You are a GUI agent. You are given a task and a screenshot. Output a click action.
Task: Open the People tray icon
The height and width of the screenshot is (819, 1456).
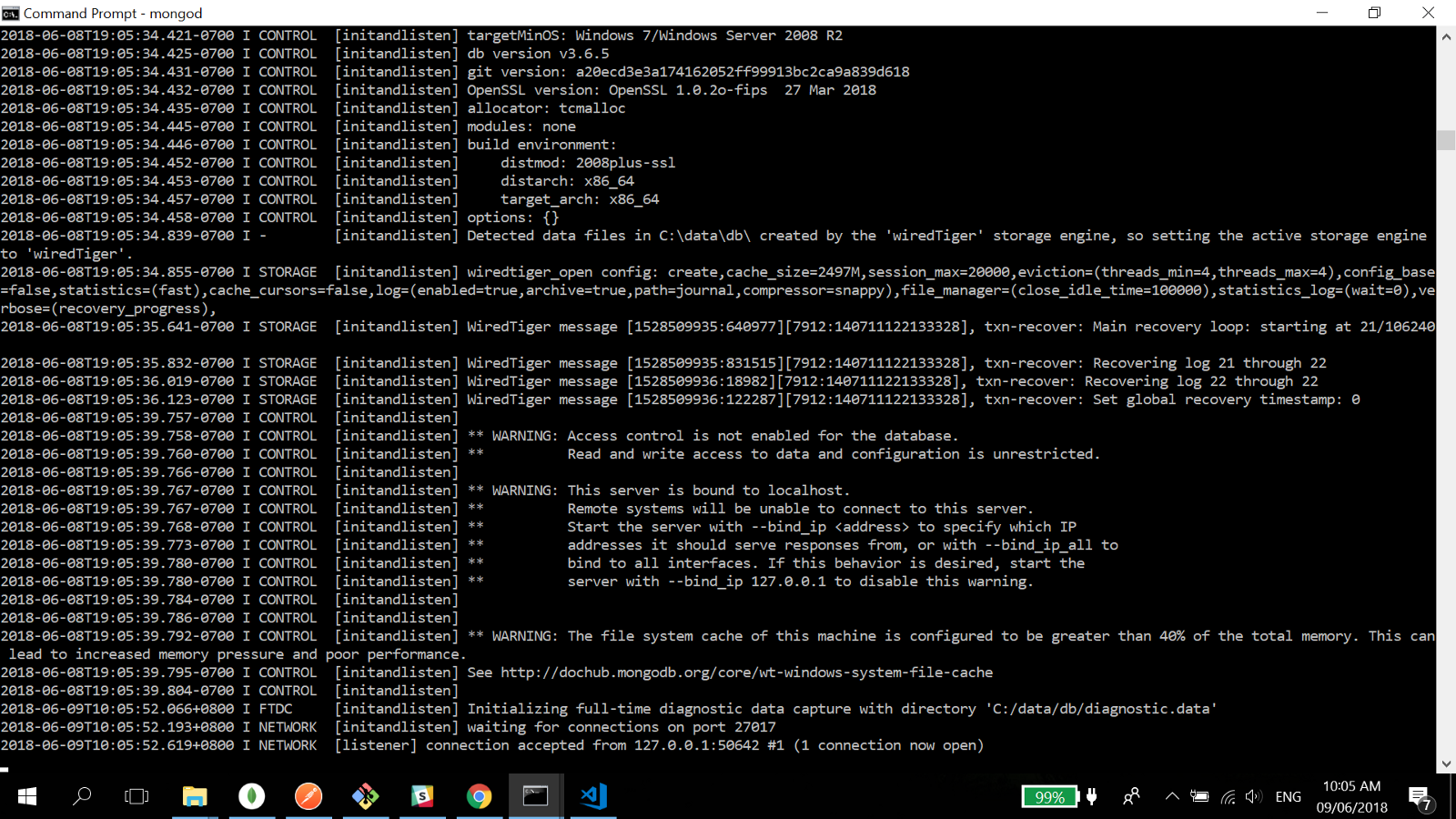(1131, 796)
